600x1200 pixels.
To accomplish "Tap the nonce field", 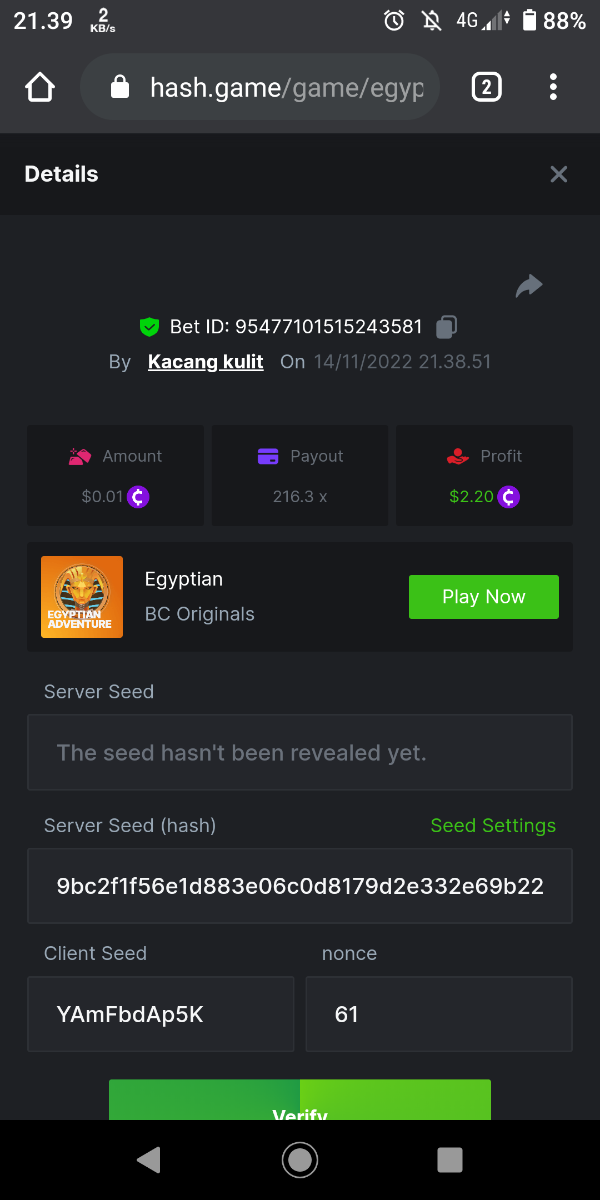I will click(x=438, y=1014).
